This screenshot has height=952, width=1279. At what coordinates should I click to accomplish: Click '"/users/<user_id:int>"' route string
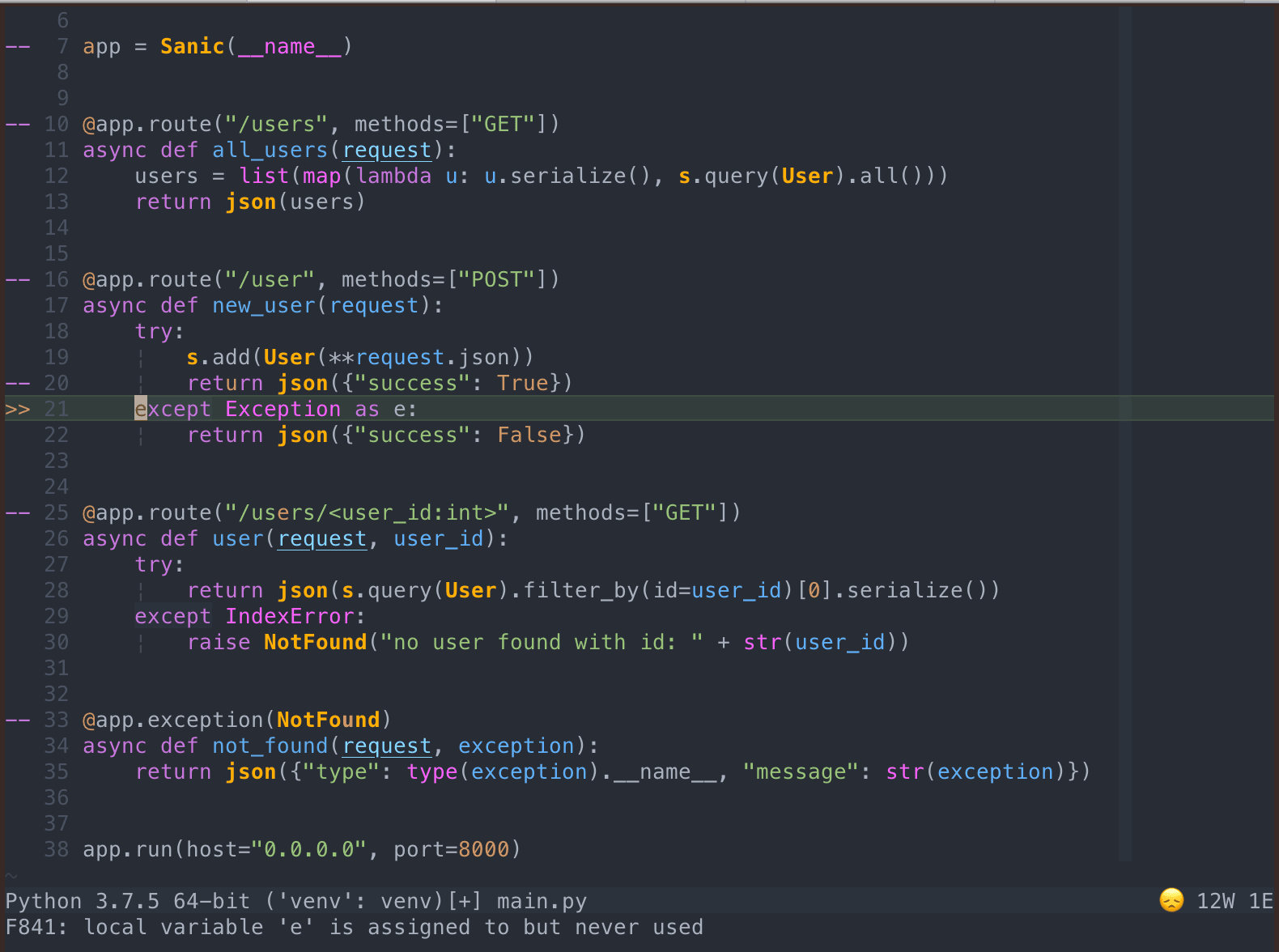point(368,512)
